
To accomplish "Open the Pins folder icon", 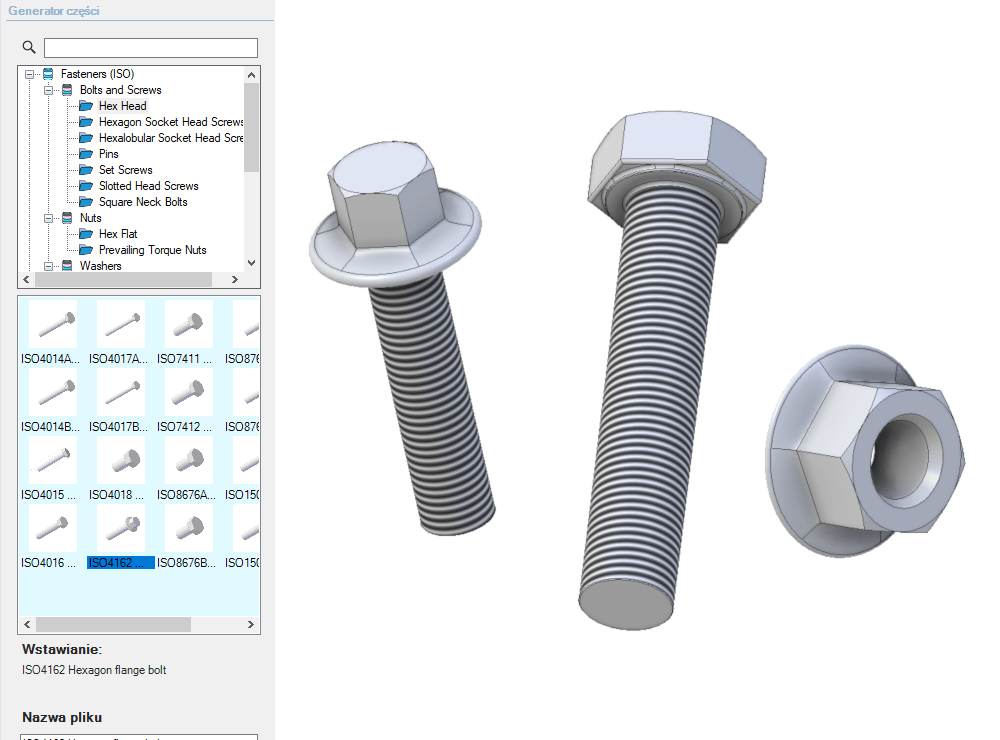I will tap(86, 154).
